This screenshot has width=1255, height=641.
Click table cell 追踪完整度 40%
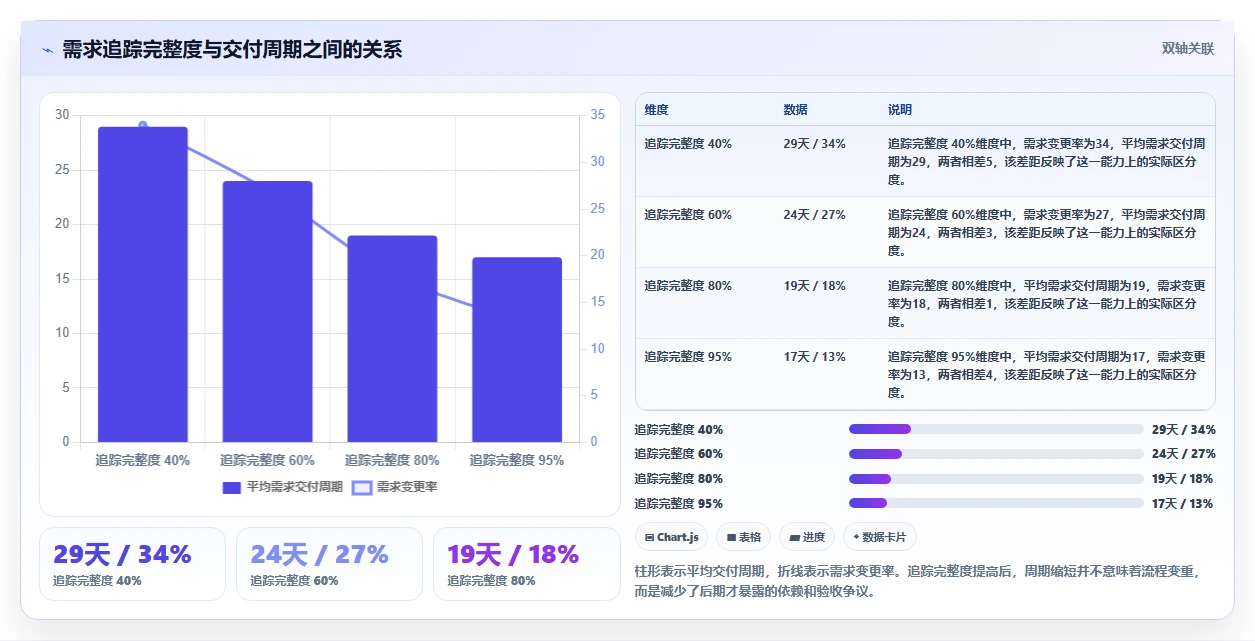click(x=688, y=144)
